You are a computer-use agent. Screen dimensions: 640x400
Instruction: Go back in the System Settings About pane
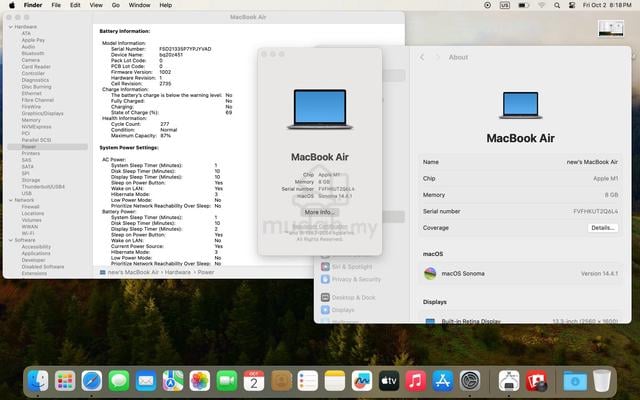pos(422,58)
